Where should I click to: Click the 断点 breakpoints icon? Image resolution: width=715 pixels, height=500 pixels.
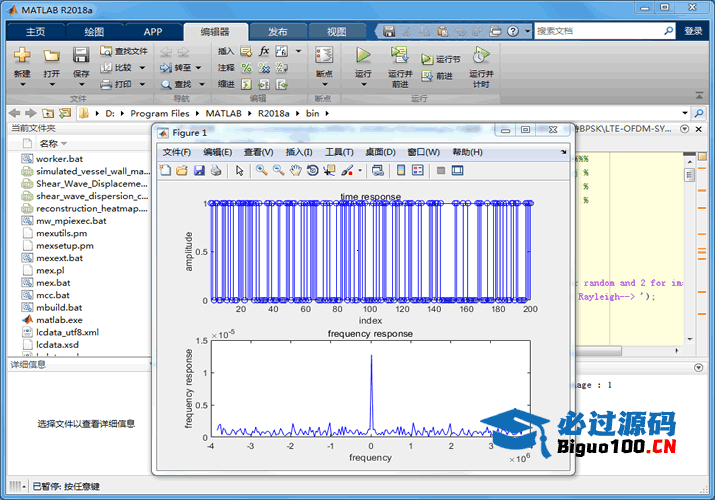tap(324, 55)
